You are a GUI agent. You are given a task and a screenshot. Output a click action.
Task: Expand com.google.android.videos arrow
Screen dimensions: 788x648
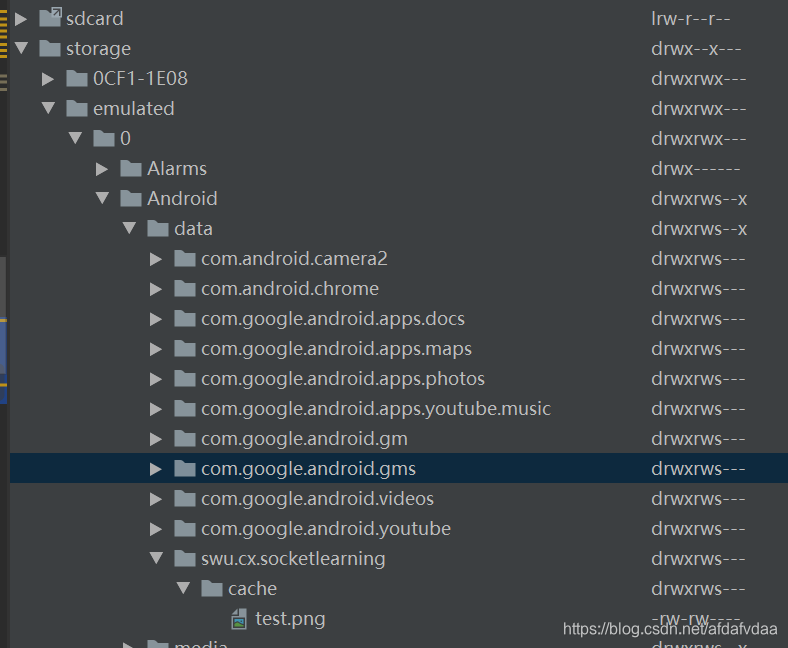pyautogui.click(x=156, y=499)
